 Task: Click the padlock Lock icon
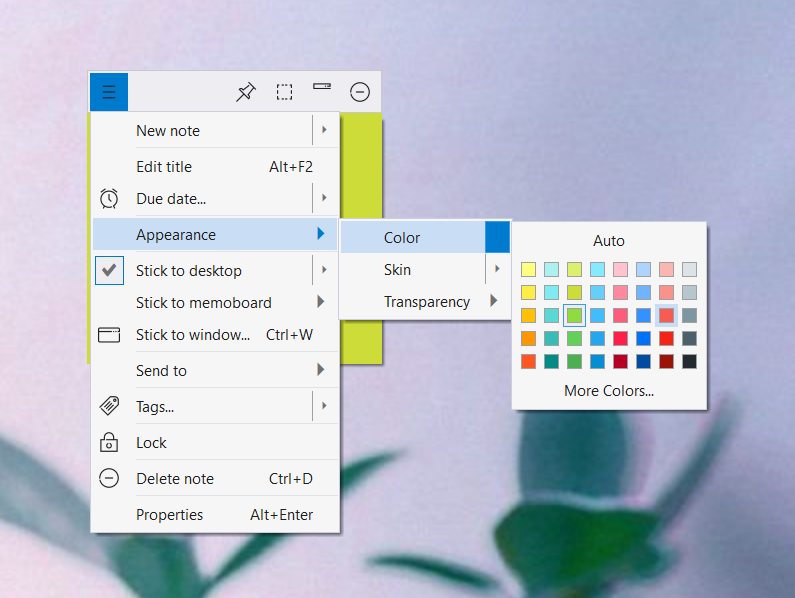pos(109,442)
